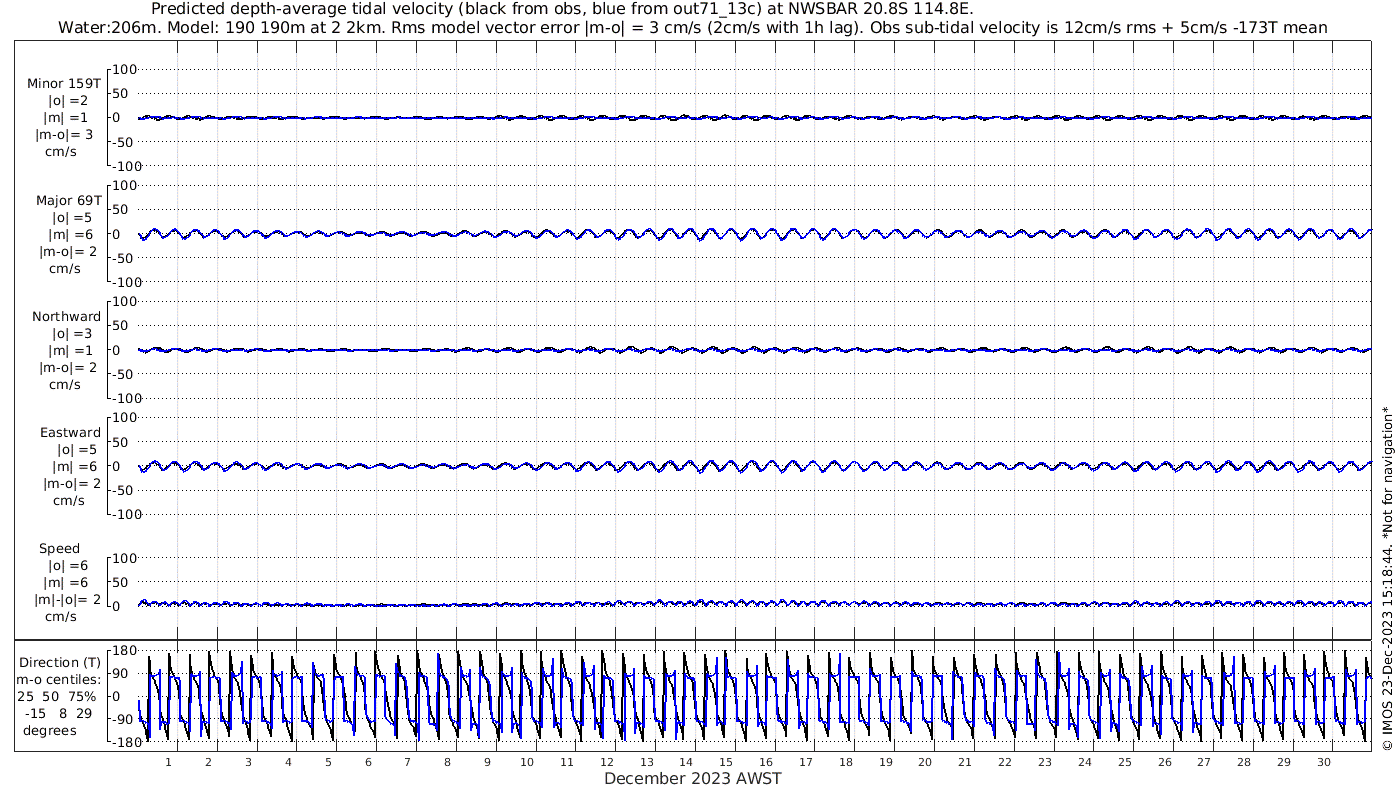This screenshot has width=1400, height=800.
Task: Click day tick label '23' on time axis
Action: (1045, 762)
